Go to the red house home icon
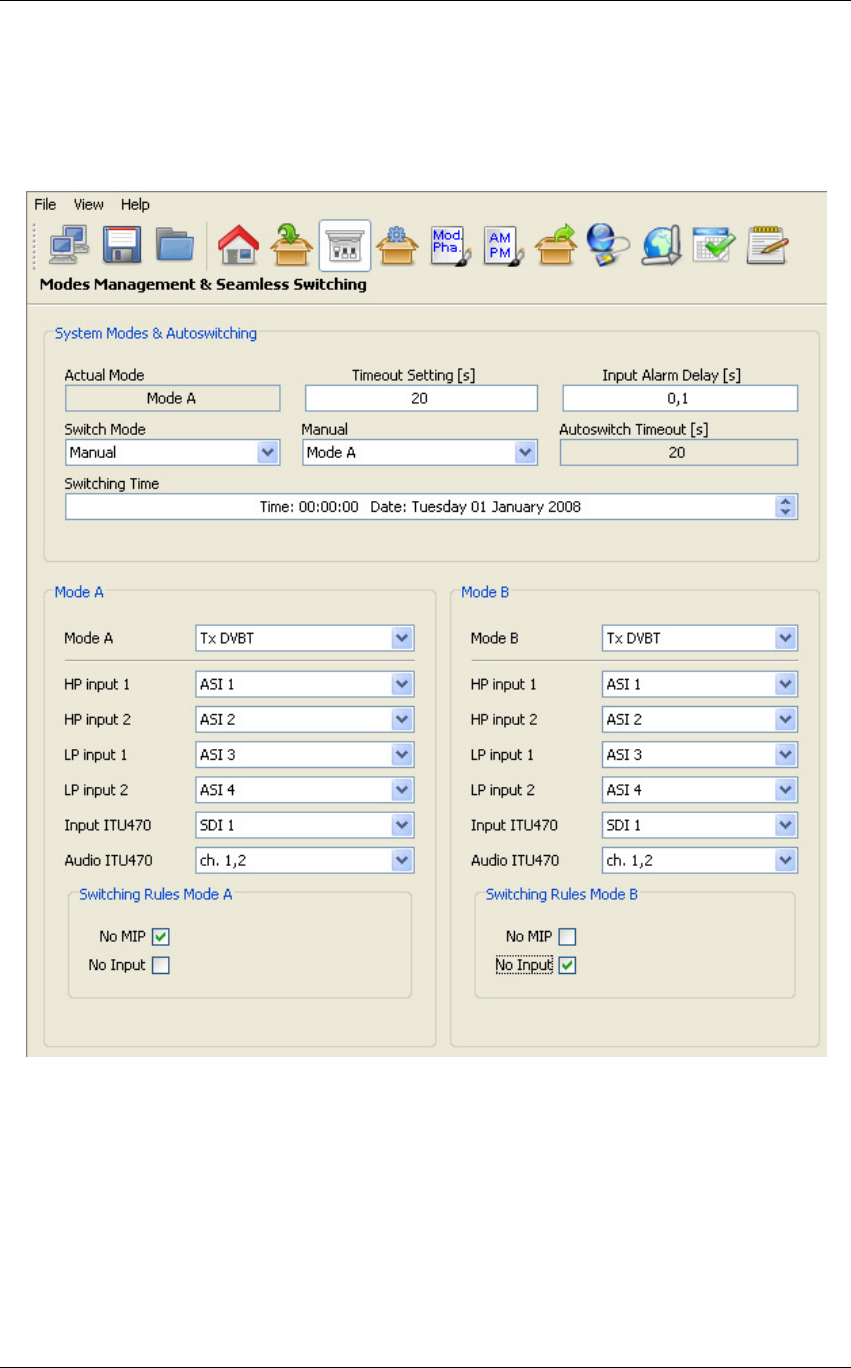Screen dimensions: 851x1368 238,246
